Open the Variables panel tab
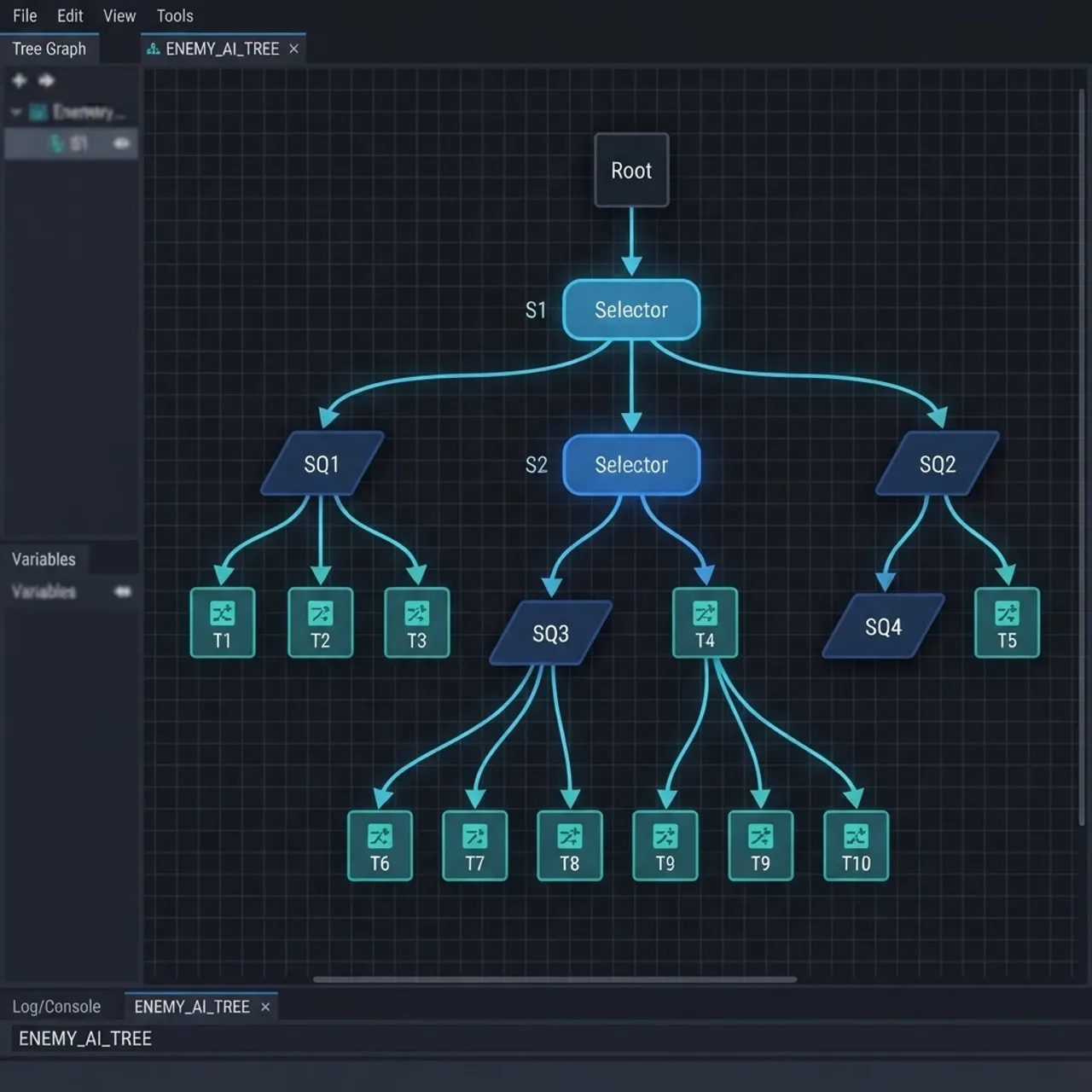 [x=44, y=559]
